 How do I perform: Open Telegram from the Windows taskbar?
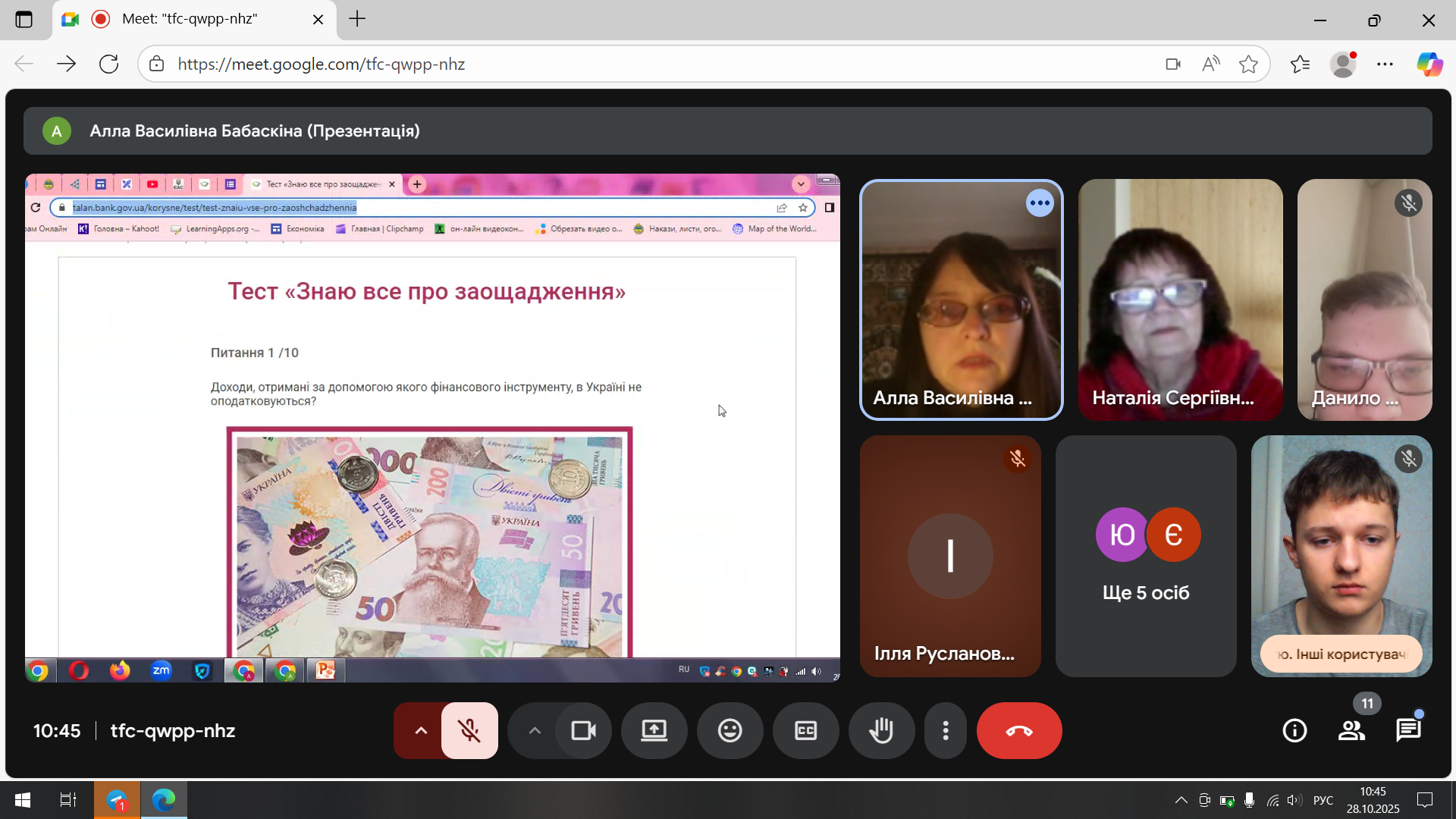pyautogui.click(x=117, y=800)
